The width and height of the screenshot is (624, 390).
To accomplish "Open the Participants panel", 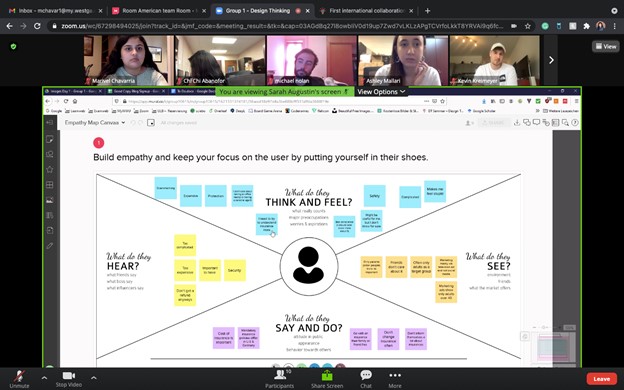I will pyautogui.click(x=280, y=379).
